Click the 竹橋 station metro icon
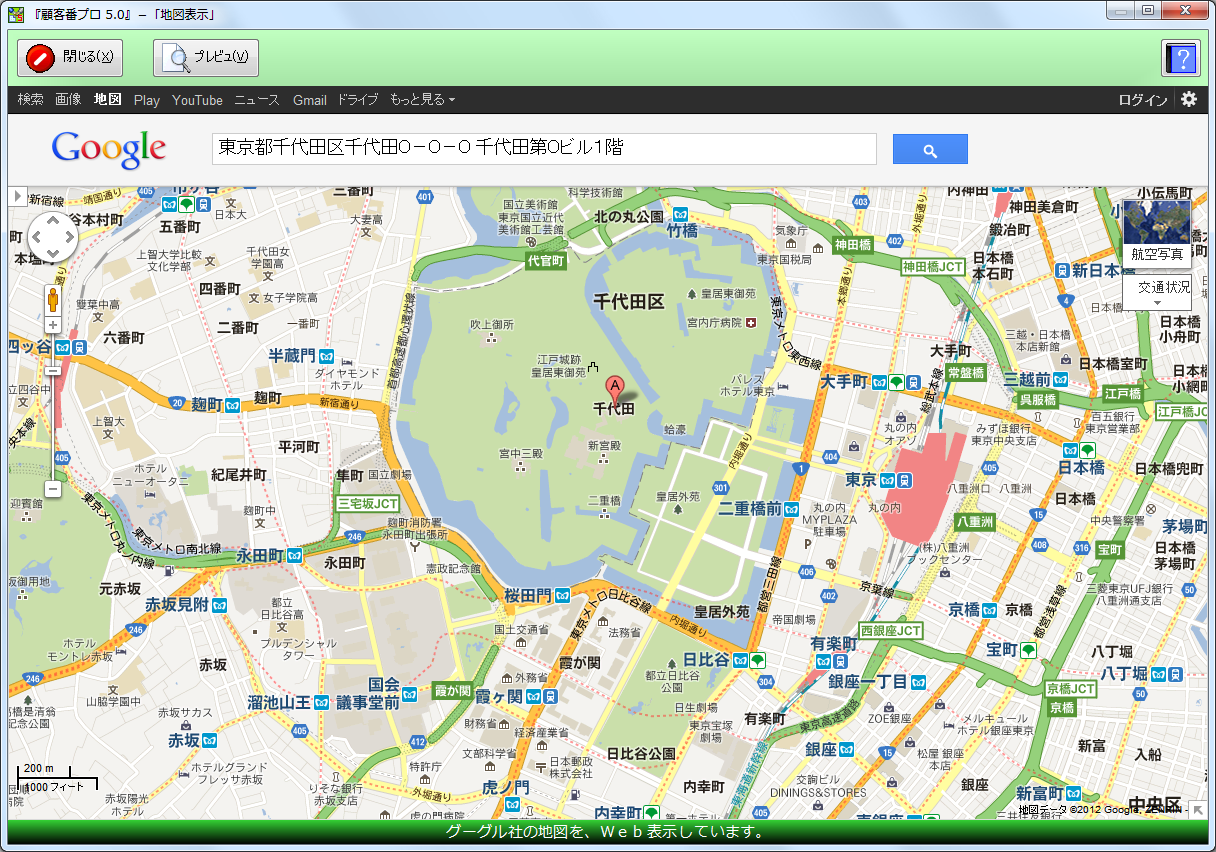Image resolution: width=1216 pixels, height=852 pixels. tap(681, 214)
